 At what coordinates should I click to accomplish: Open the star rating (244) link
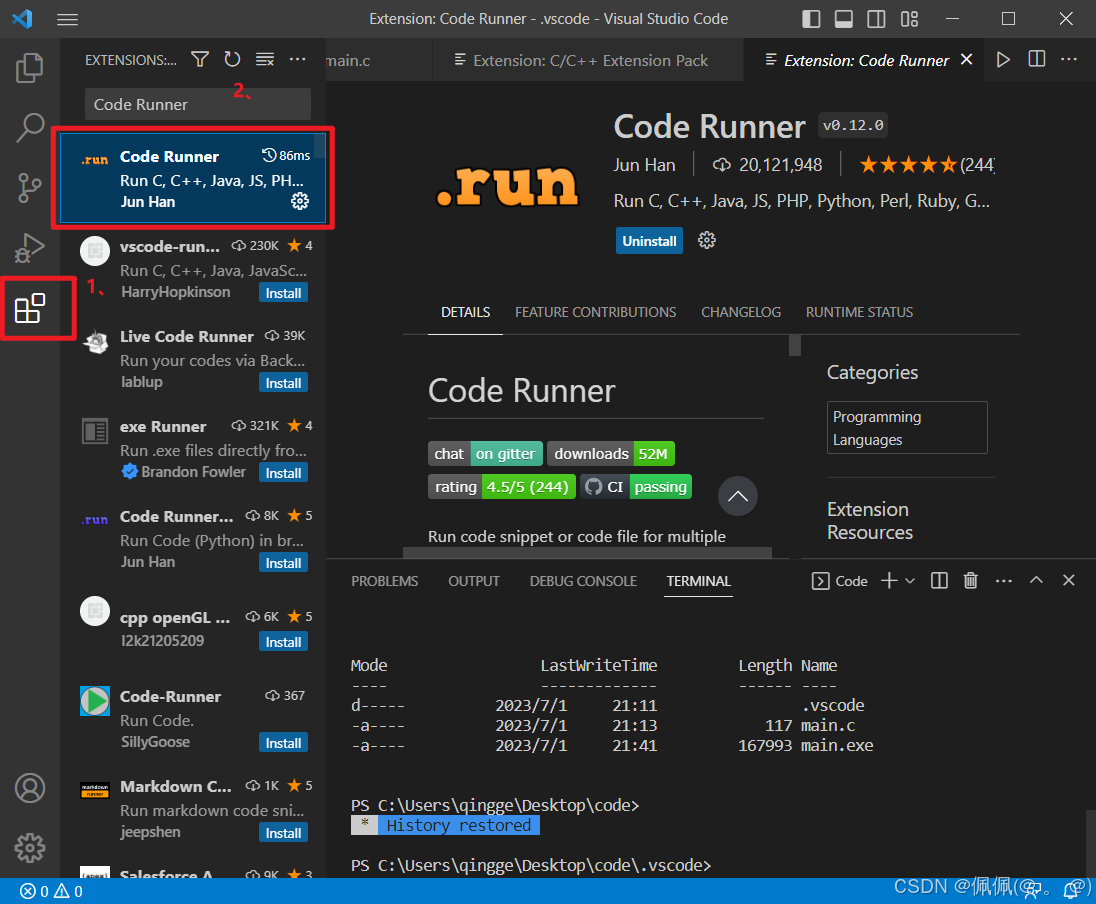coord(927,165)
